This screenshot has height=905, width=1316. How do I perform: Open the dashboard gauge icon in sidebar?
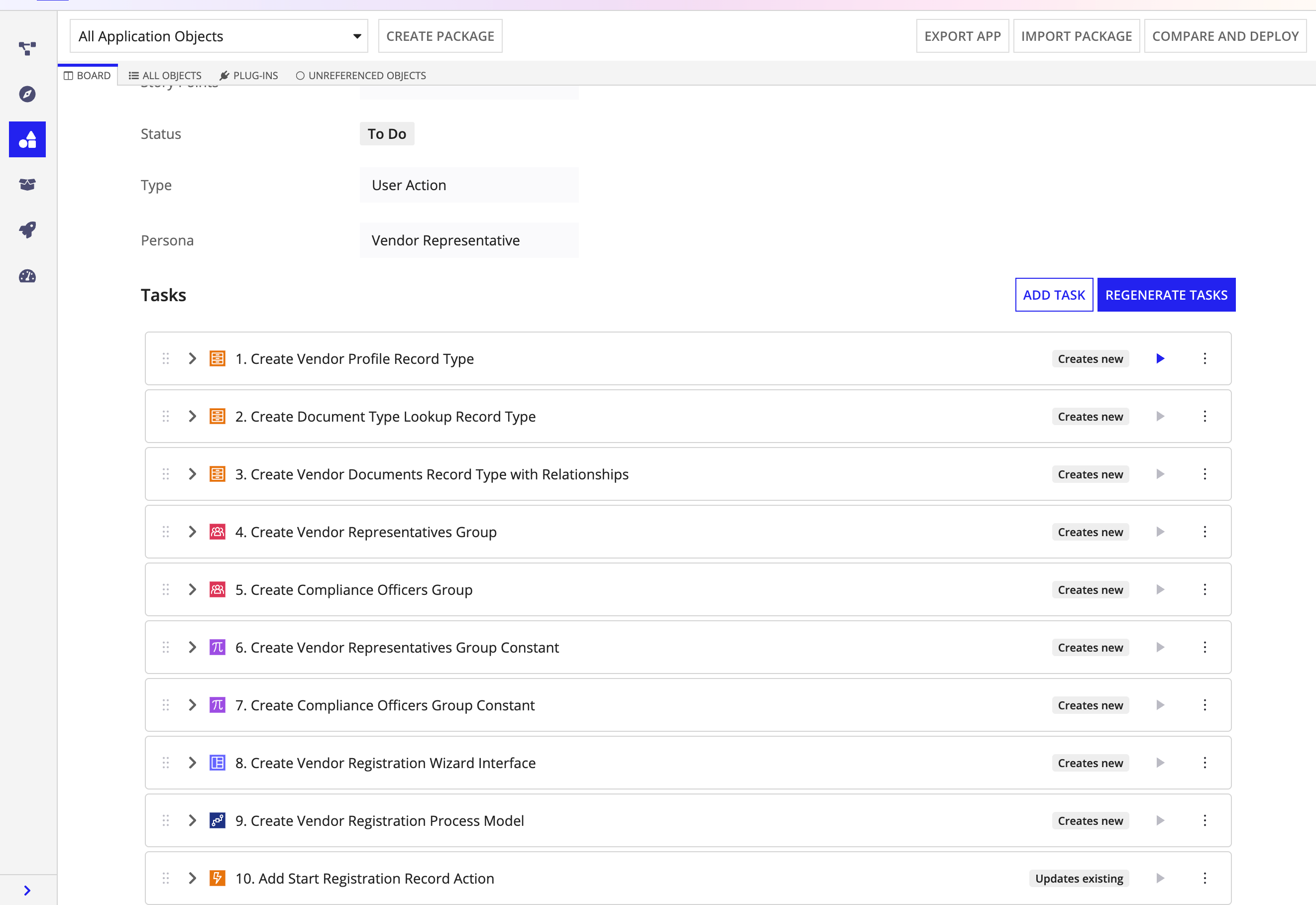(27, 276)
